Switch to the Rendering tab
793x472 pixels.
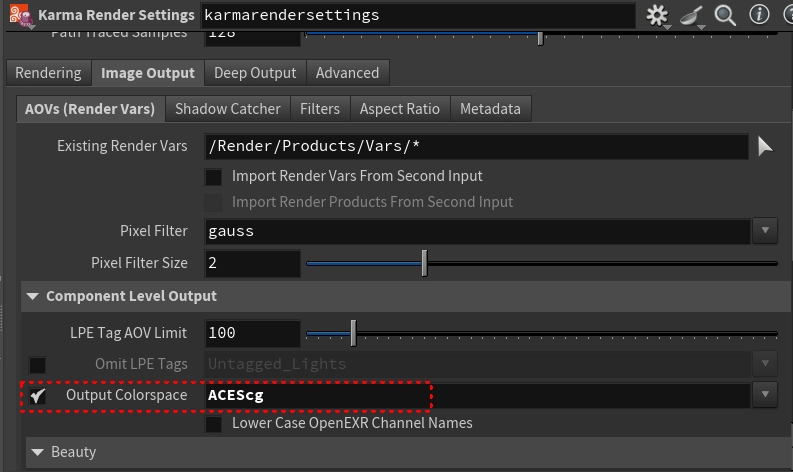coord(49,73)
